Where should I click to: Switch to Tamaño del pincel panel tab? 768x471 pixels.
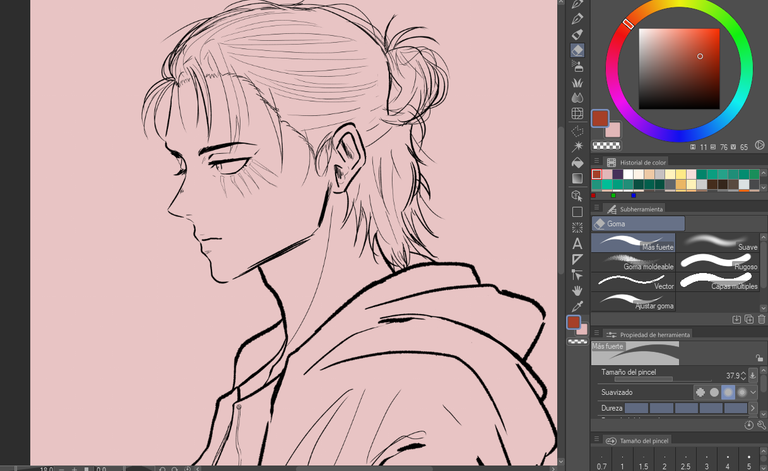click(x=638, y=440)
